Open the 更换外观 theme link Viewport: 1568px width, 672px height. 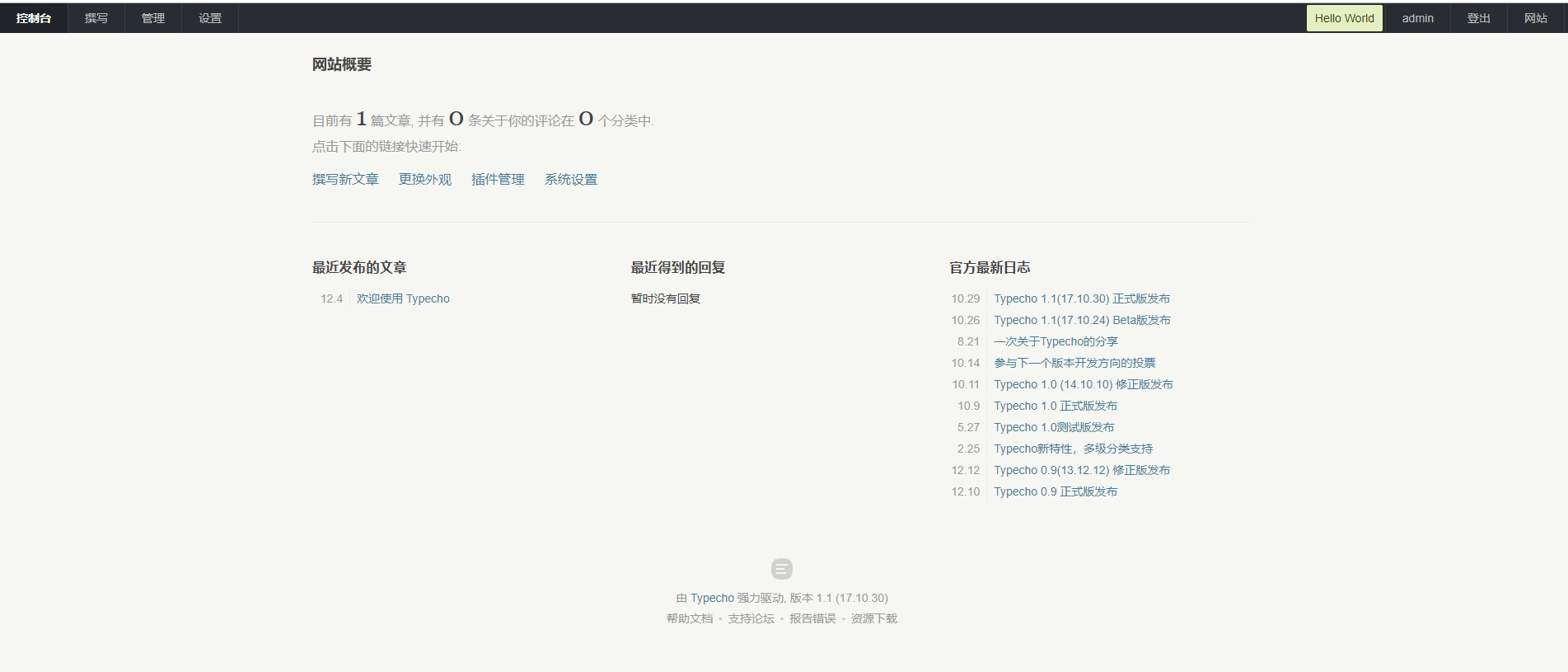(x=425, y=179)
